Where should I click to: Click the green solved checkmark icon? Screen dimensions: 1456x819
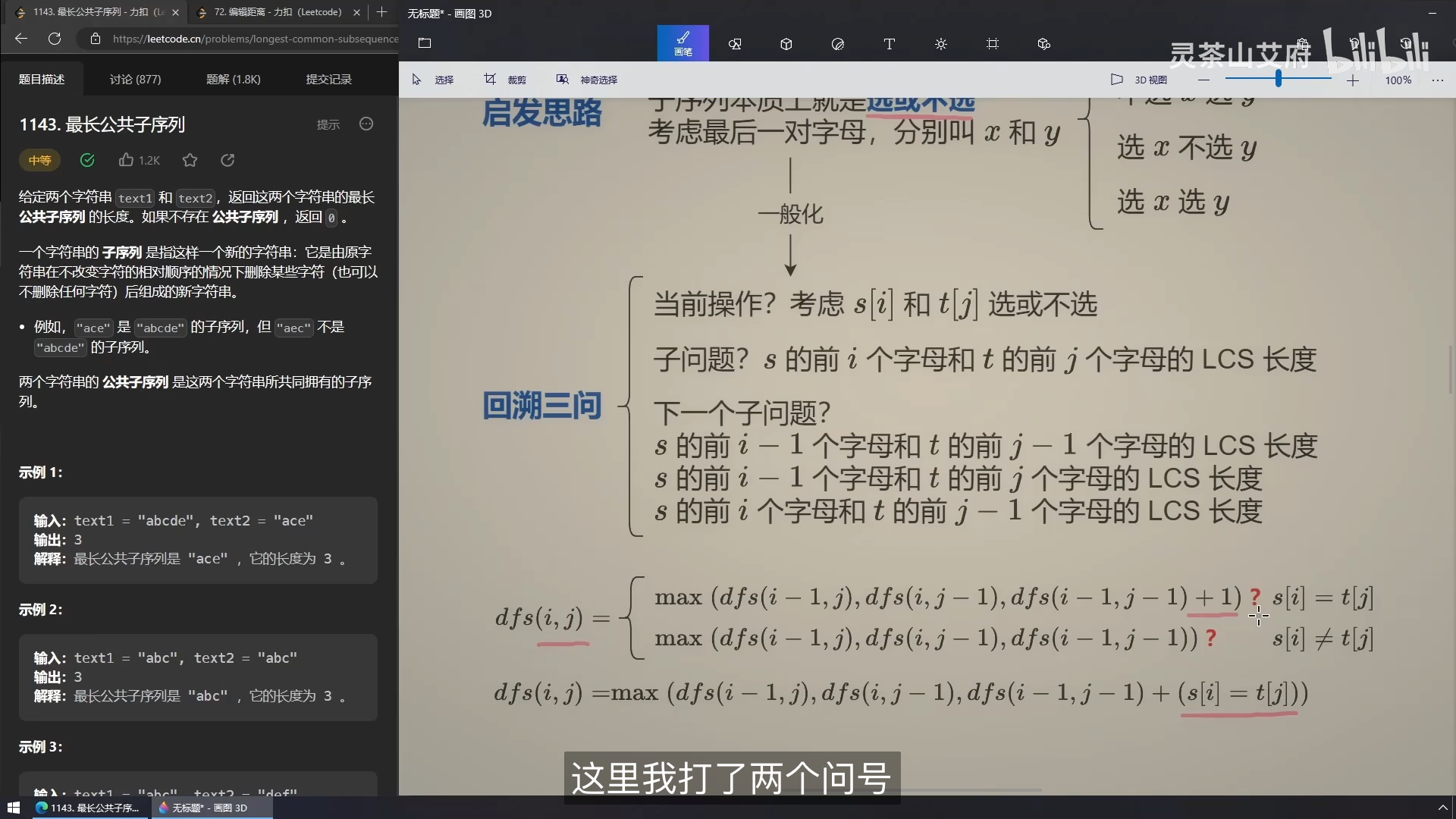pos(87,160)
